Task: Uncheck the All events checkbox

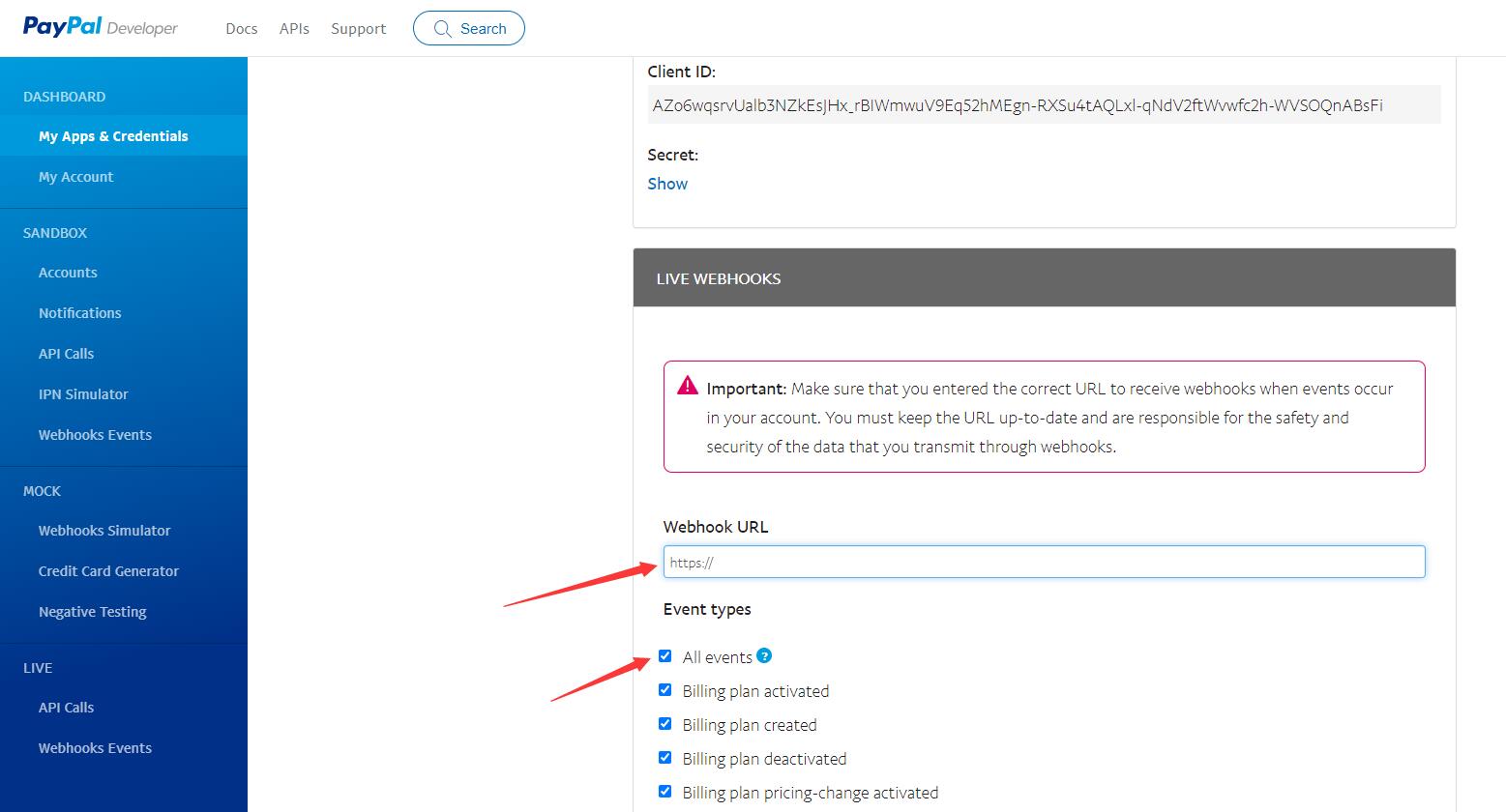Action: [665, 656]
